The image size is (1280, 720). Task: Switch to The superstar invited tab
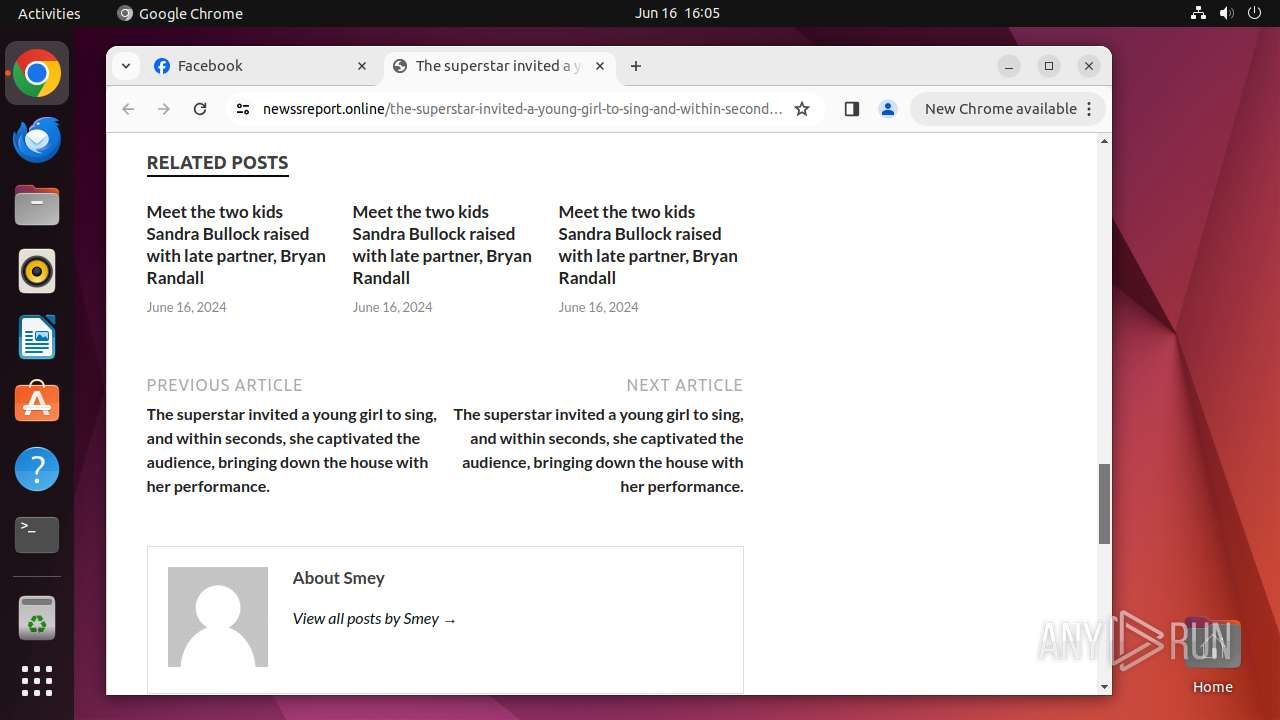[x=498, y=66]
